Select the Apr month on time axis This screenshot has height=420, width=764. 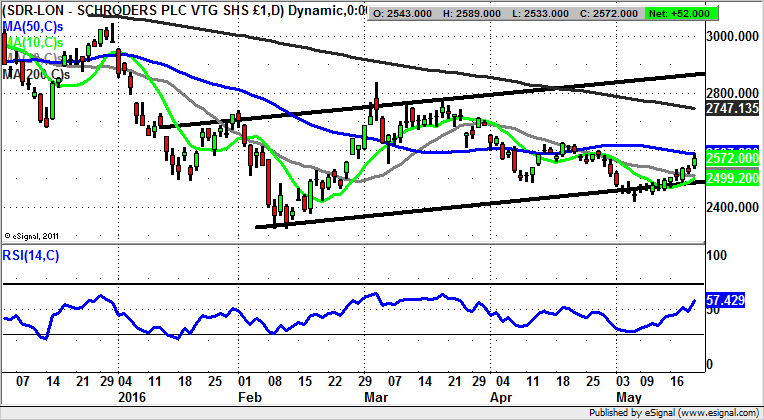pyautogui.click(x=500, y=397)
